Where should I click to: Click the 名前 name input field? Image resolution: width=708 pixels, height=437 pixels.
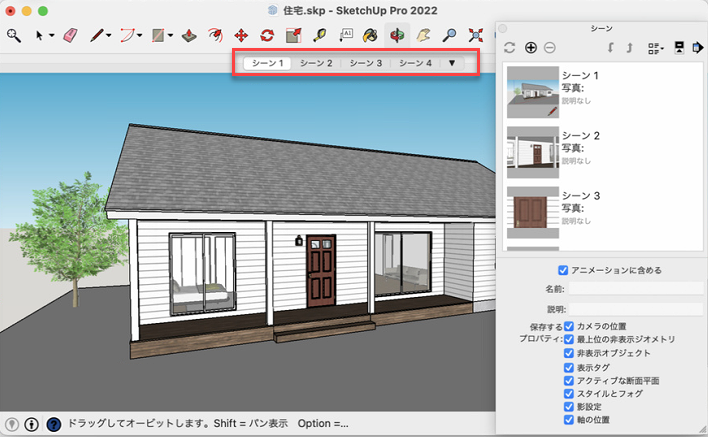click(635, 288)
